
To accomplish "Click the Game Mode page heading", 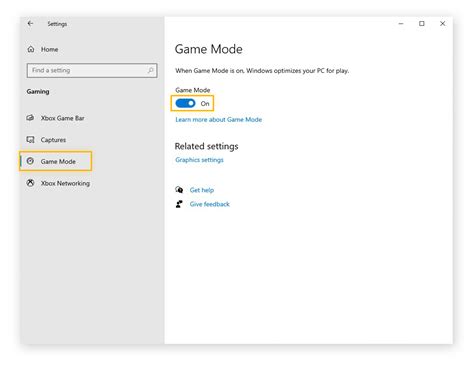I will (x=209, y=49).
